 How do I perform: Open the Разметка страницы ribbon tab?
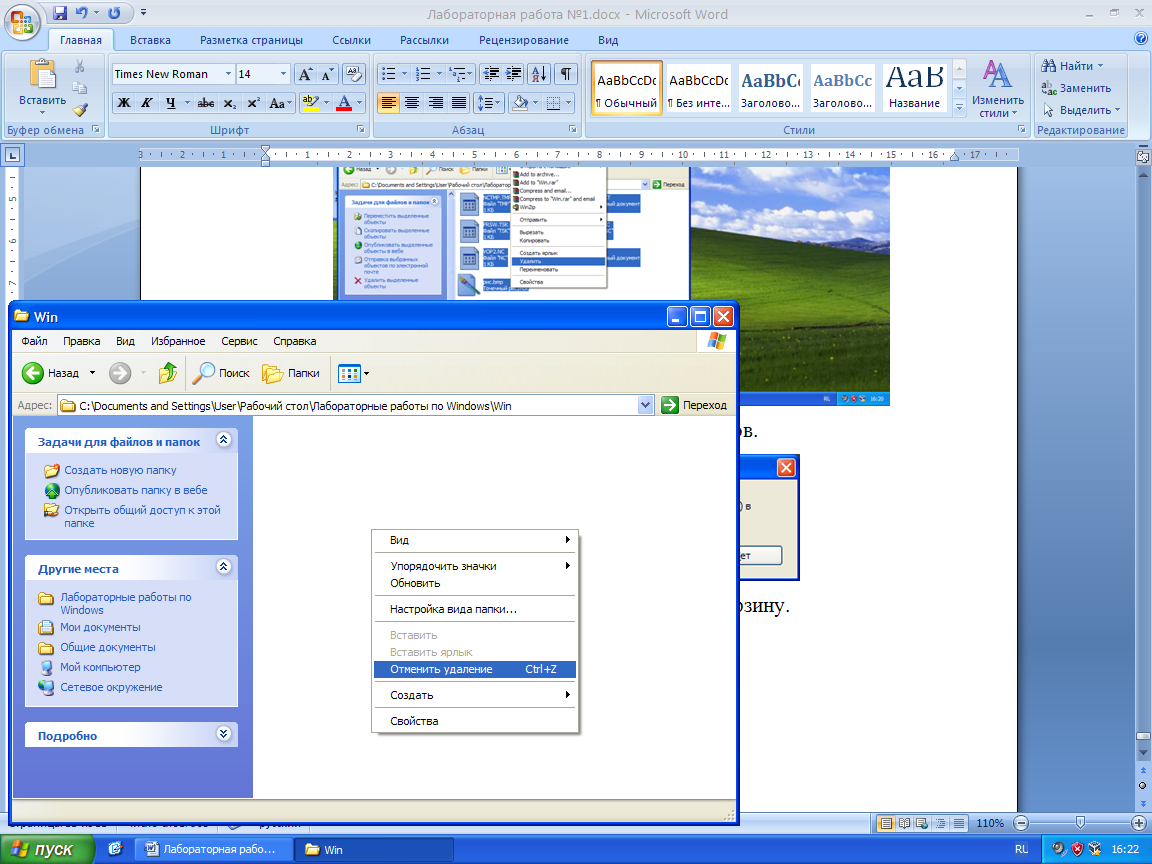tap(251, 40)
